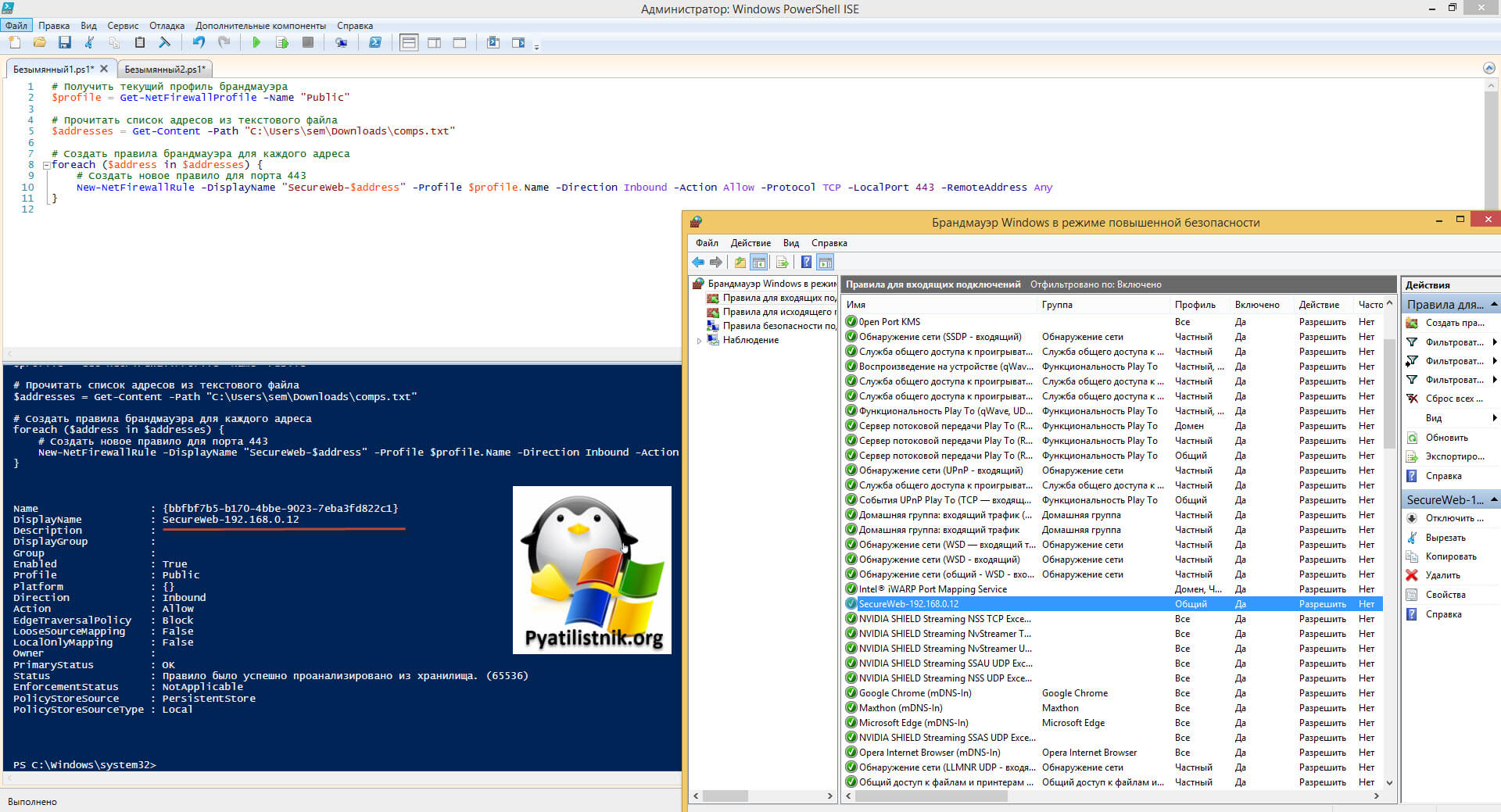Open the Отладка menu in PowerShell ISE
The height and width of the screenshot is (812, 1501).
click(x=167, y=26)
